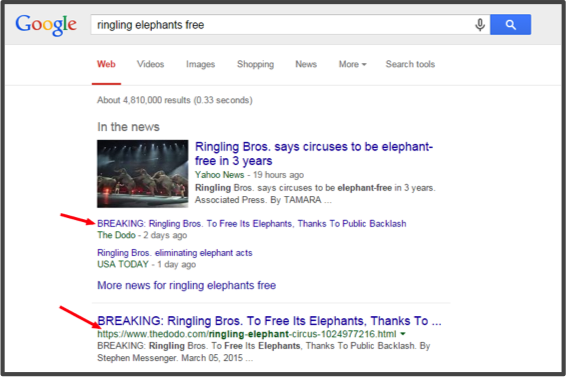Viewport: 566px width, 377px height.
Task: Expand the arrow beside thedodo.com URL
Action: pyautogui.click(x=403, y=334)
